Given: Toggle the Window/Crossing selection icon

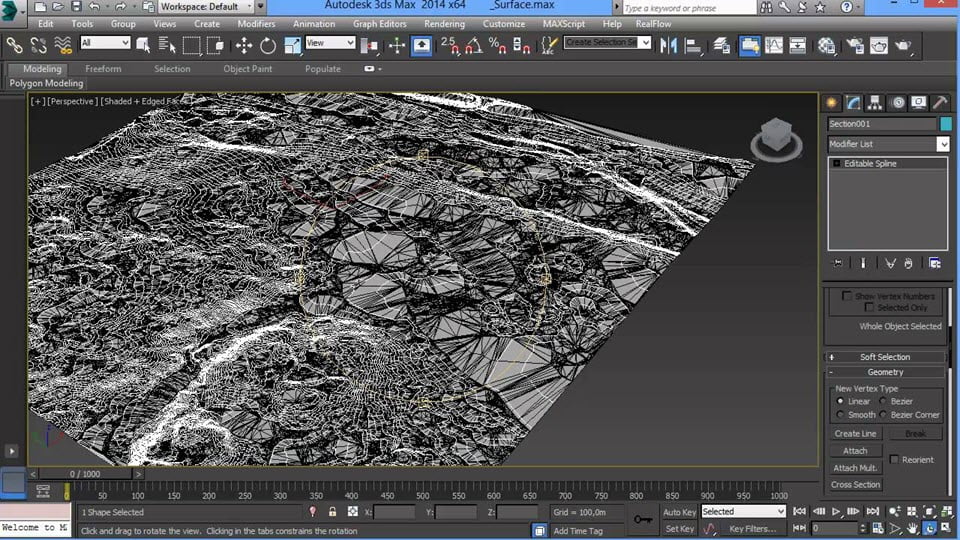Looking at the screenshot, I should pos(216,45).
